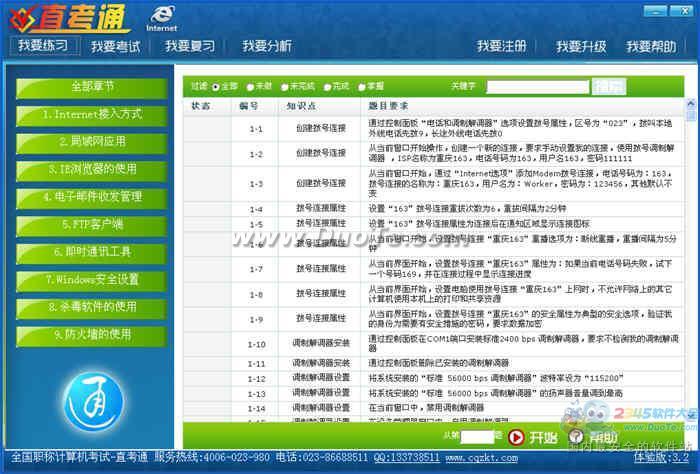
Task: Click the red play icon beside 开始
Action: pyautogui.click(x=516, y=437)
